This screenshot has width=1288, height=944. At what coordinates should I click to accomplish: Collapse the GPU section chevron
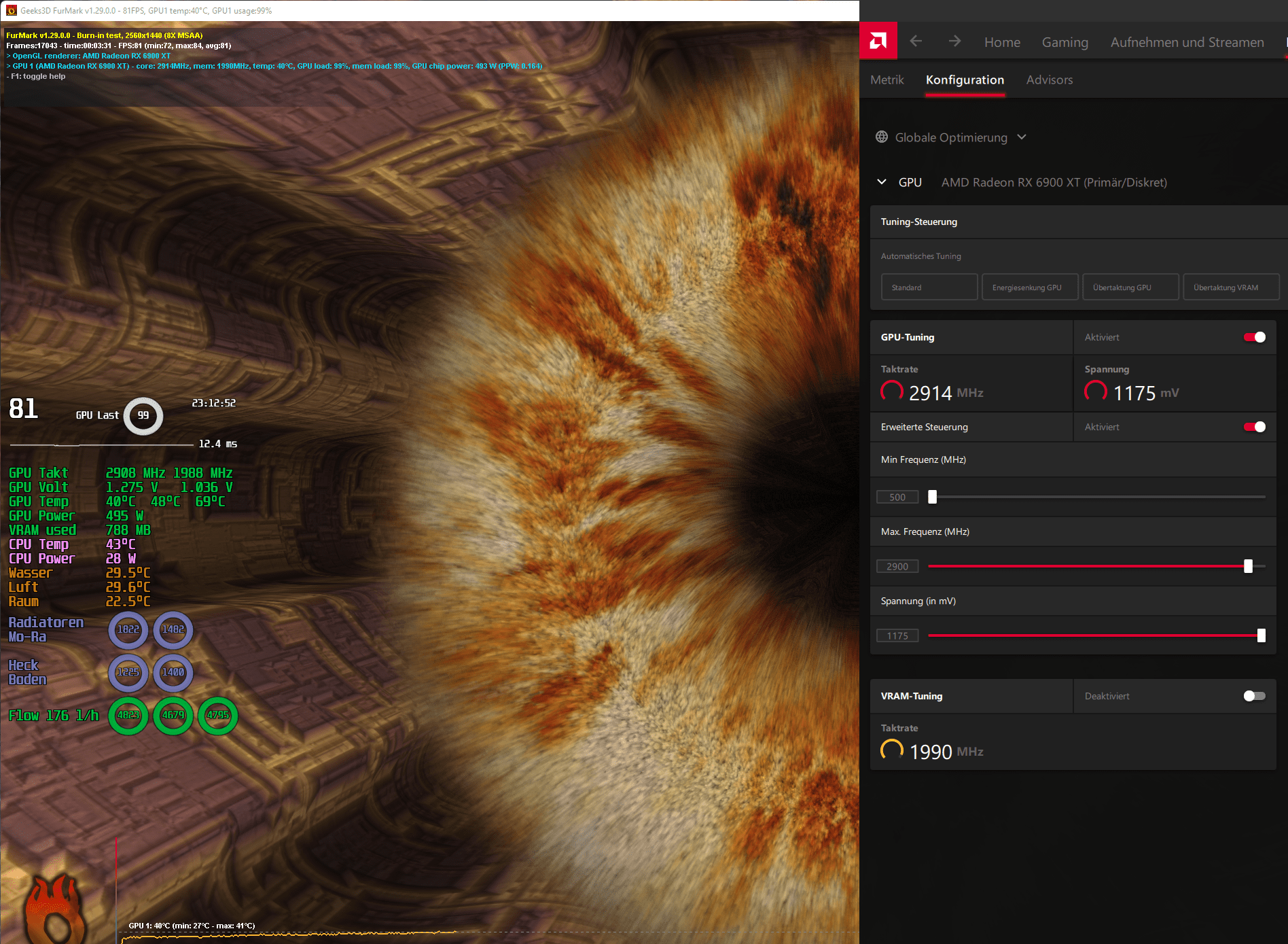click(x=882, y=182)
